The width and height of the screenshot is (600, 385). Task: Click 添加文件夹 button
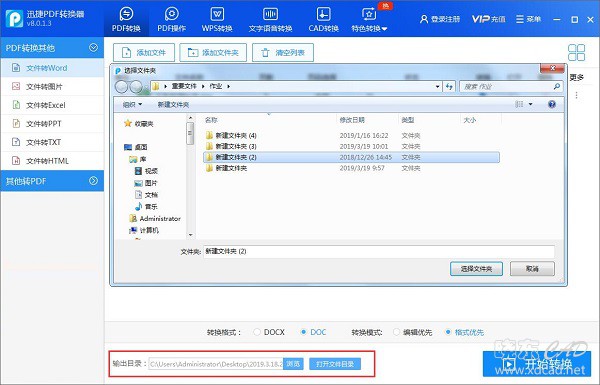(x=213, y=52)
